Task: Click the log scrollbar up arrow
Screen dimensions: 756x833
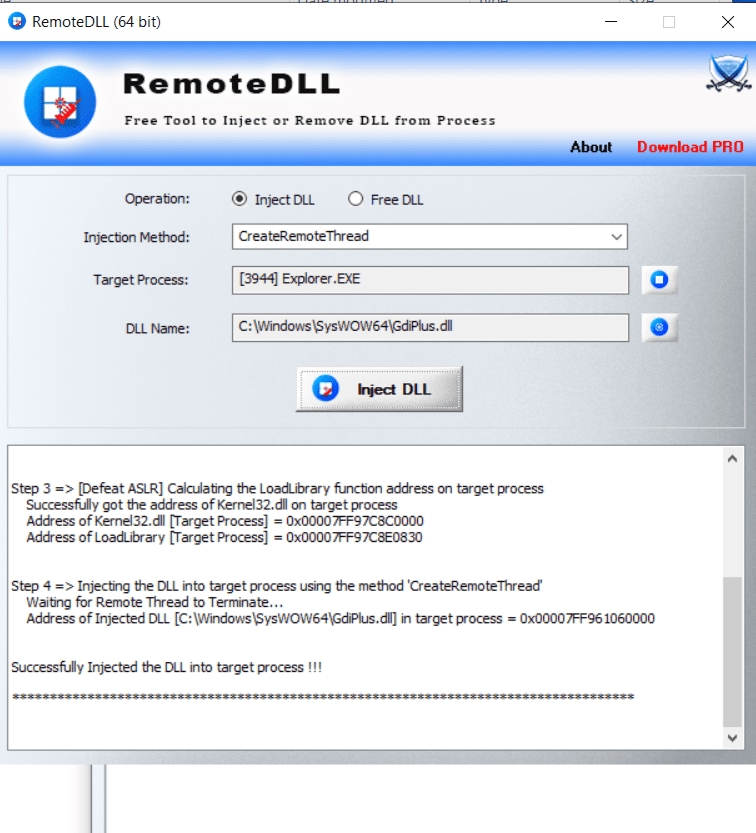Action: point(732,458)
